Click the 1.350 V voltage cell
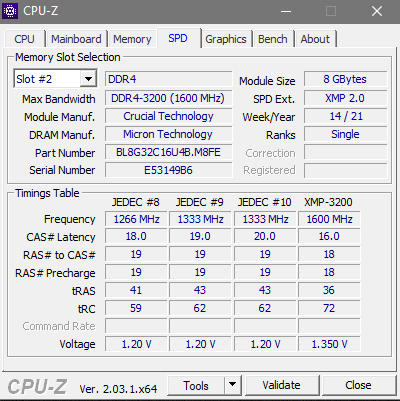The height and width of the screenshot is (401, 400). point(329,344)
